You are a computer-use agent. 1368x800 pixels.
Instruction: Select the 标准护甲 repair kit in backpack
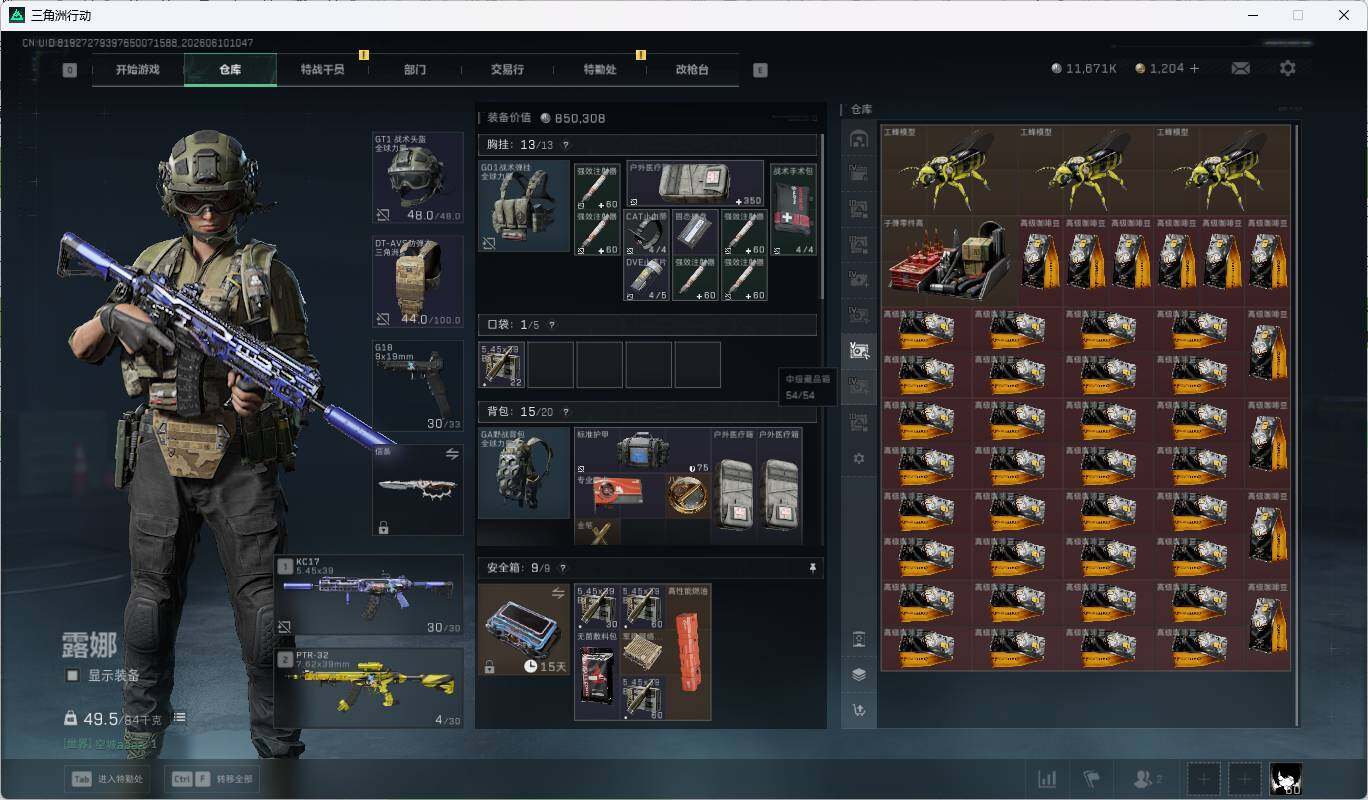point(641,452)
